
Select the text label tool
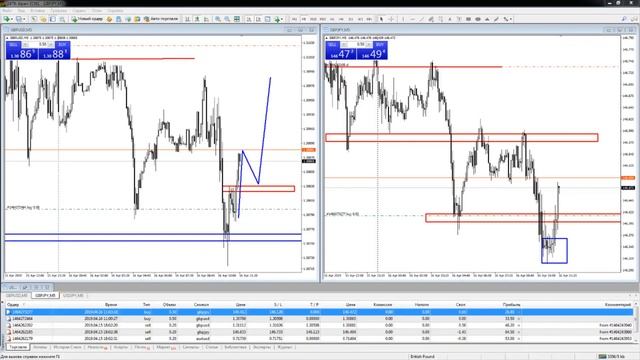coord(459,19)
